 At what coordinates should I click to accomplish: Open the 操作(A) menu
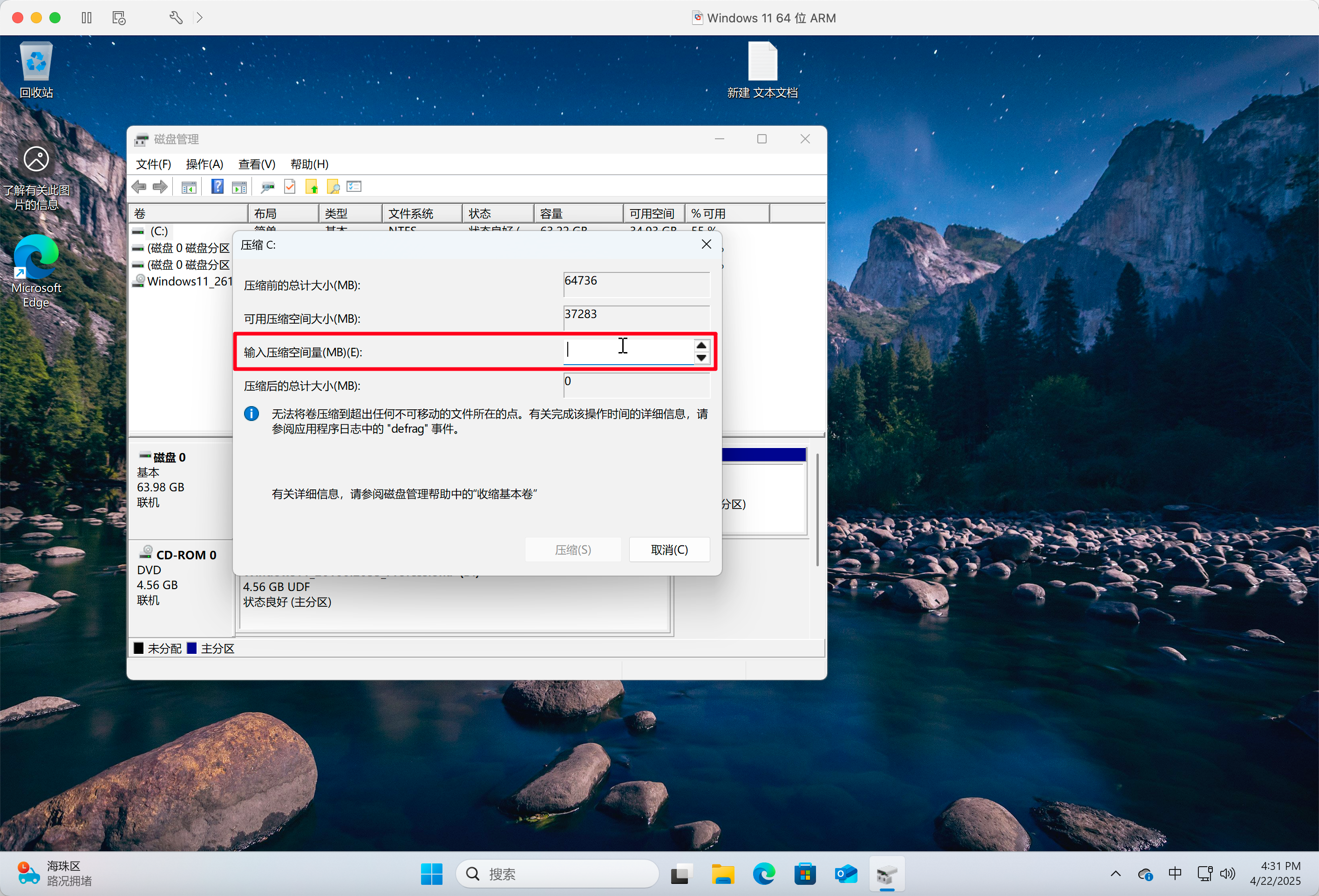click(204, 164)
